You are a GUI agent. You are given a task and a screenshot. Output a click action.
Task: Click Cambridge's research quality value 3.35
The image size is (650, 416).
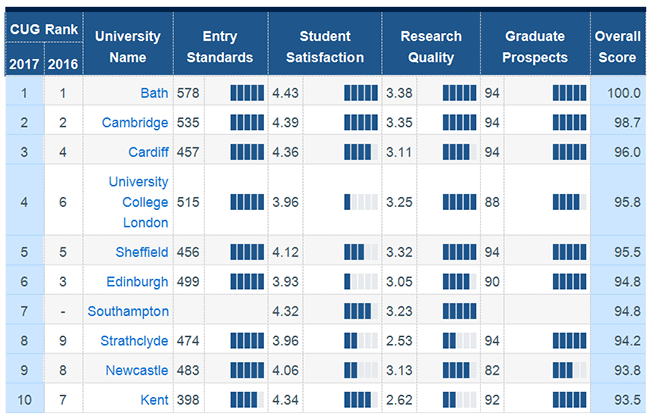[x=399, y=123]
